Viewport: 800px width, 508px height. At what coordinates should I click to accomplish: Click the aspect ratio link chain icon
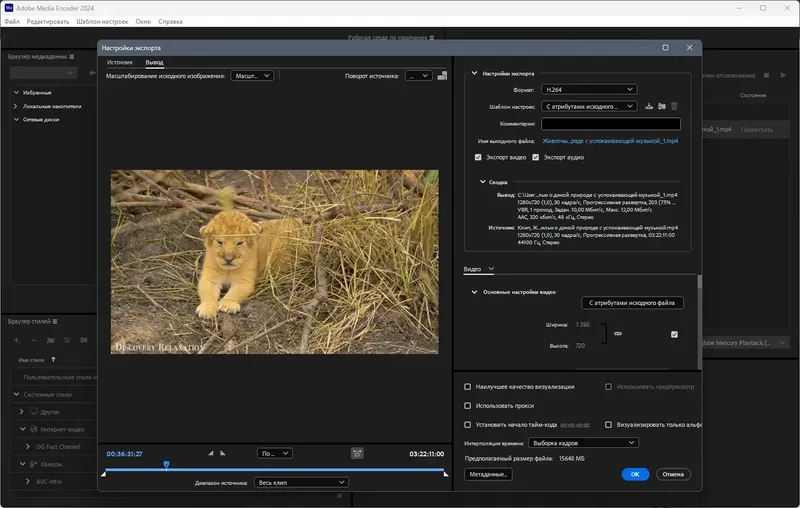point(618,334)
